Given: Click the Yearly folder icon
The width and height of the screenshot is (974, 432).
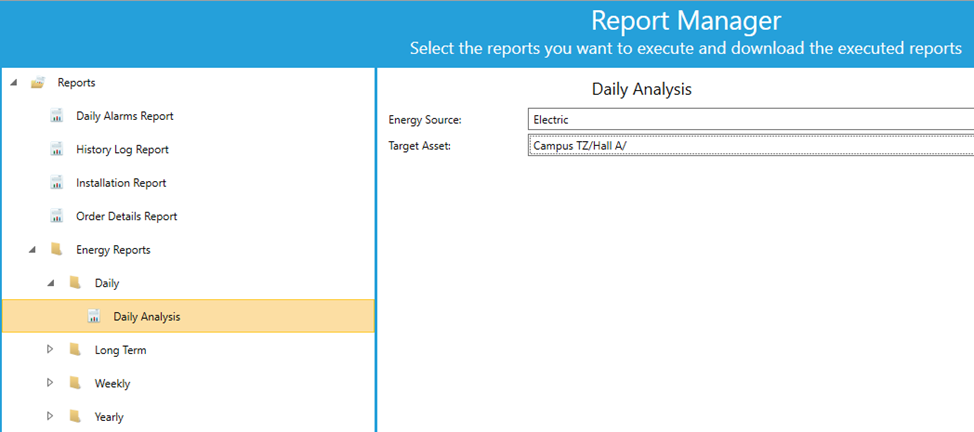Looking at the screenshot, I should 75,416.
